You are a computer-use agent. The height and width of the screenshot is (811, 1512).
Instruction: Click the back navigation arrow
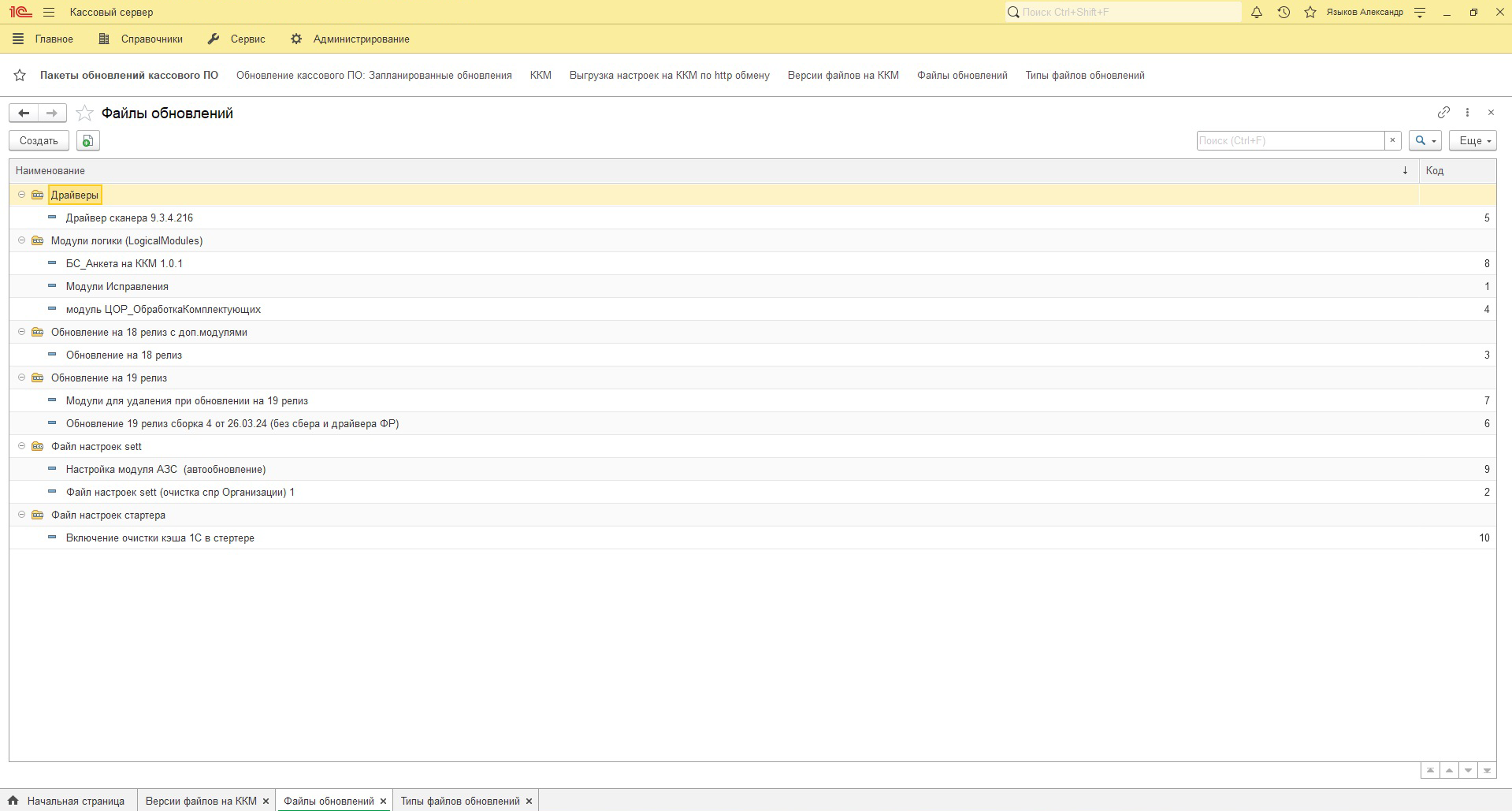pyautogui.click(x=24, y=113)
